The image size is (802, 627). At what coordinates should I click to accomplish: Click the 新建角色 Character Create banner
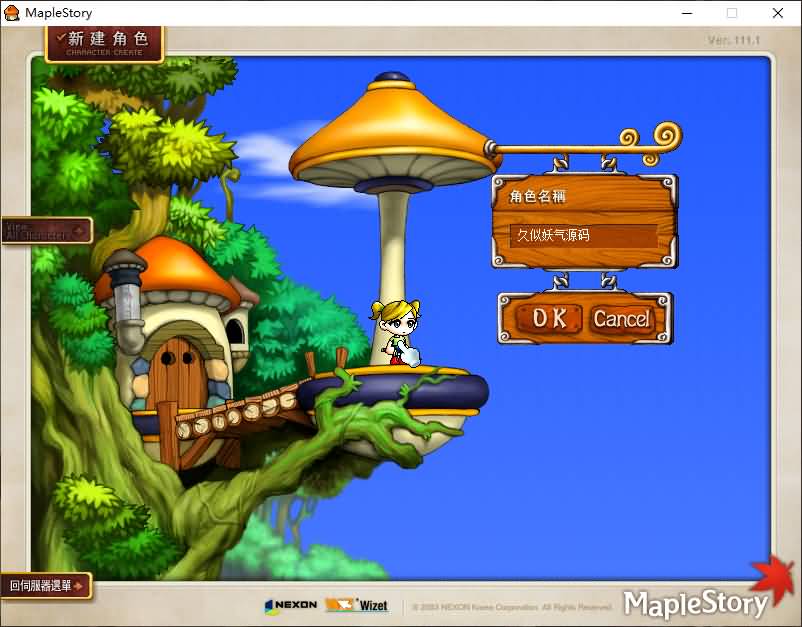pos(104,44)
